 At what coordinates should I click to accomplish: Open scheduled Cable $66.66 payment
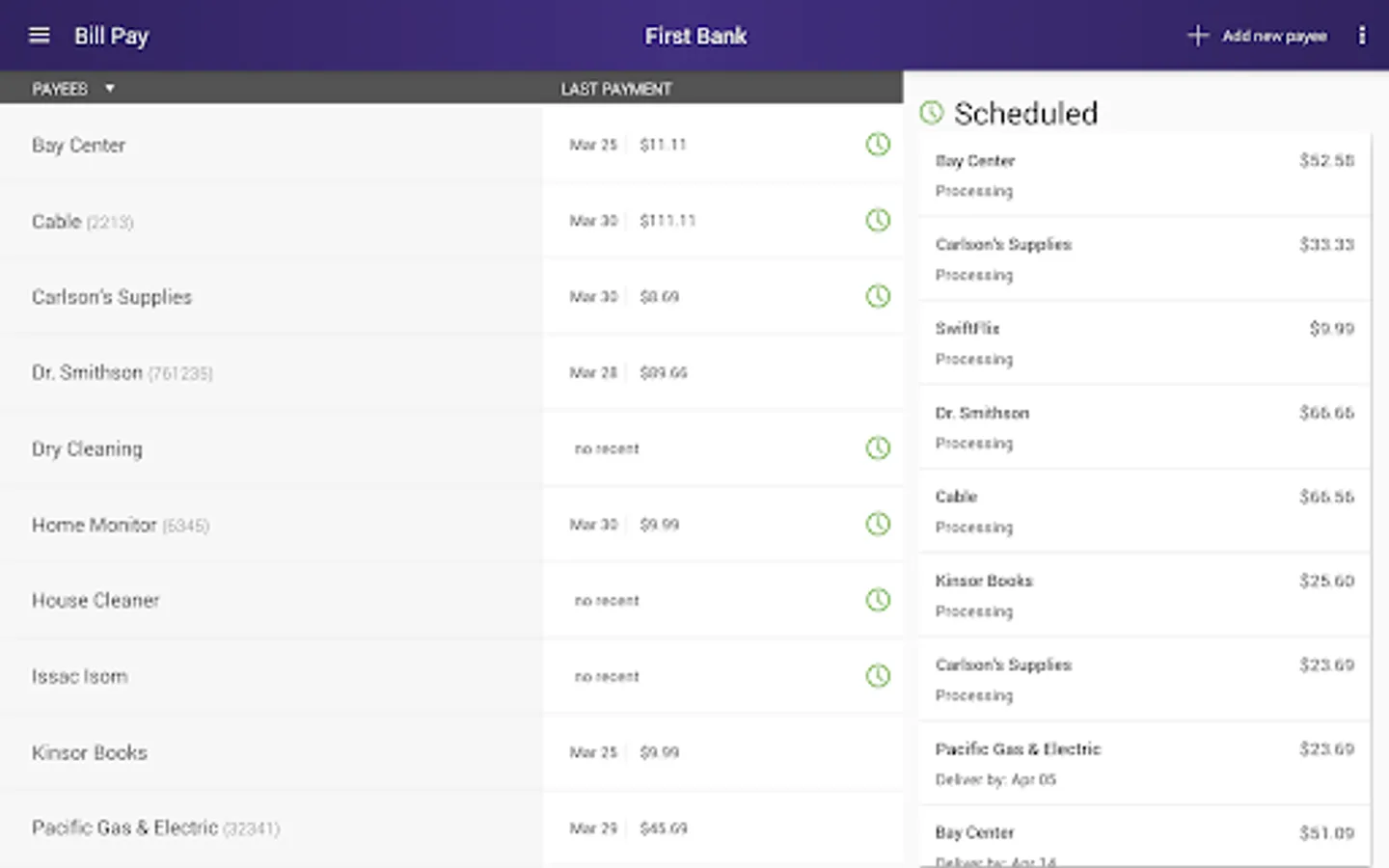click(x=1144, y=511)
